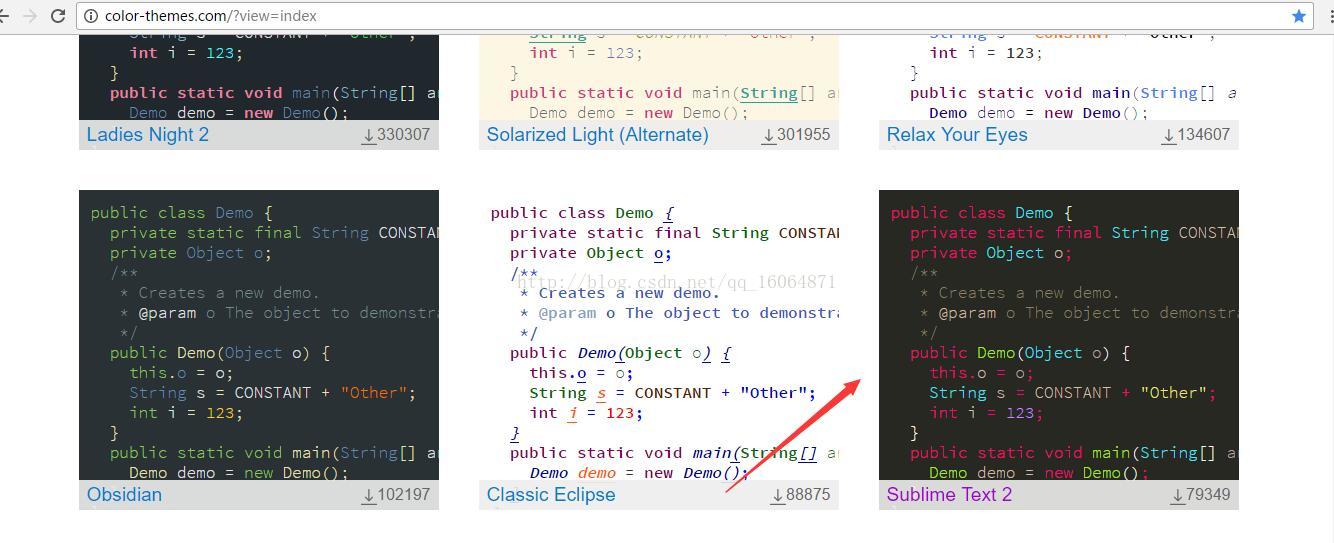Viewport: 1334px width, 543px height.
Task: Click the browser back arrow
Action: [x=4, y=16]
